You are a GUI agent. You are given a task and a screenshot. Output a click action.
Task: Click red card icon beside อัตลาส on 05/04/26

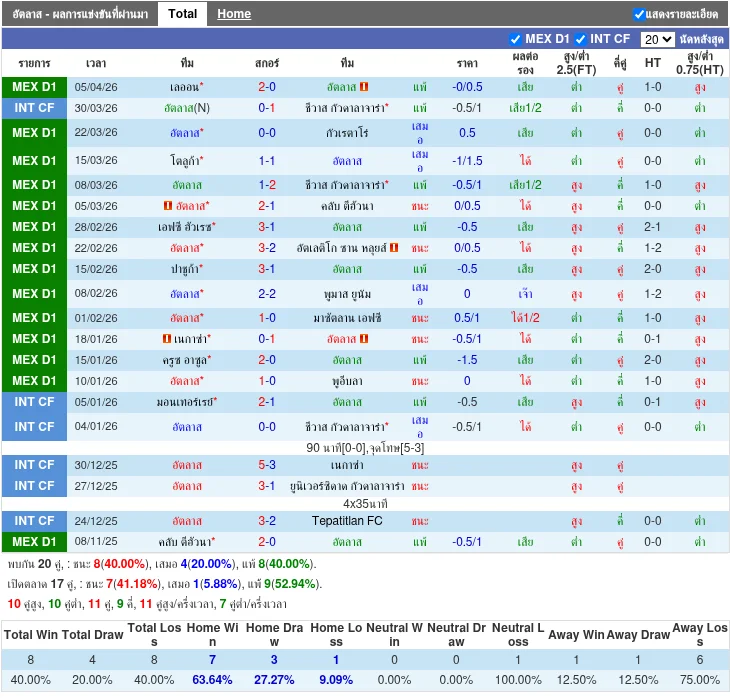[364, 87]
